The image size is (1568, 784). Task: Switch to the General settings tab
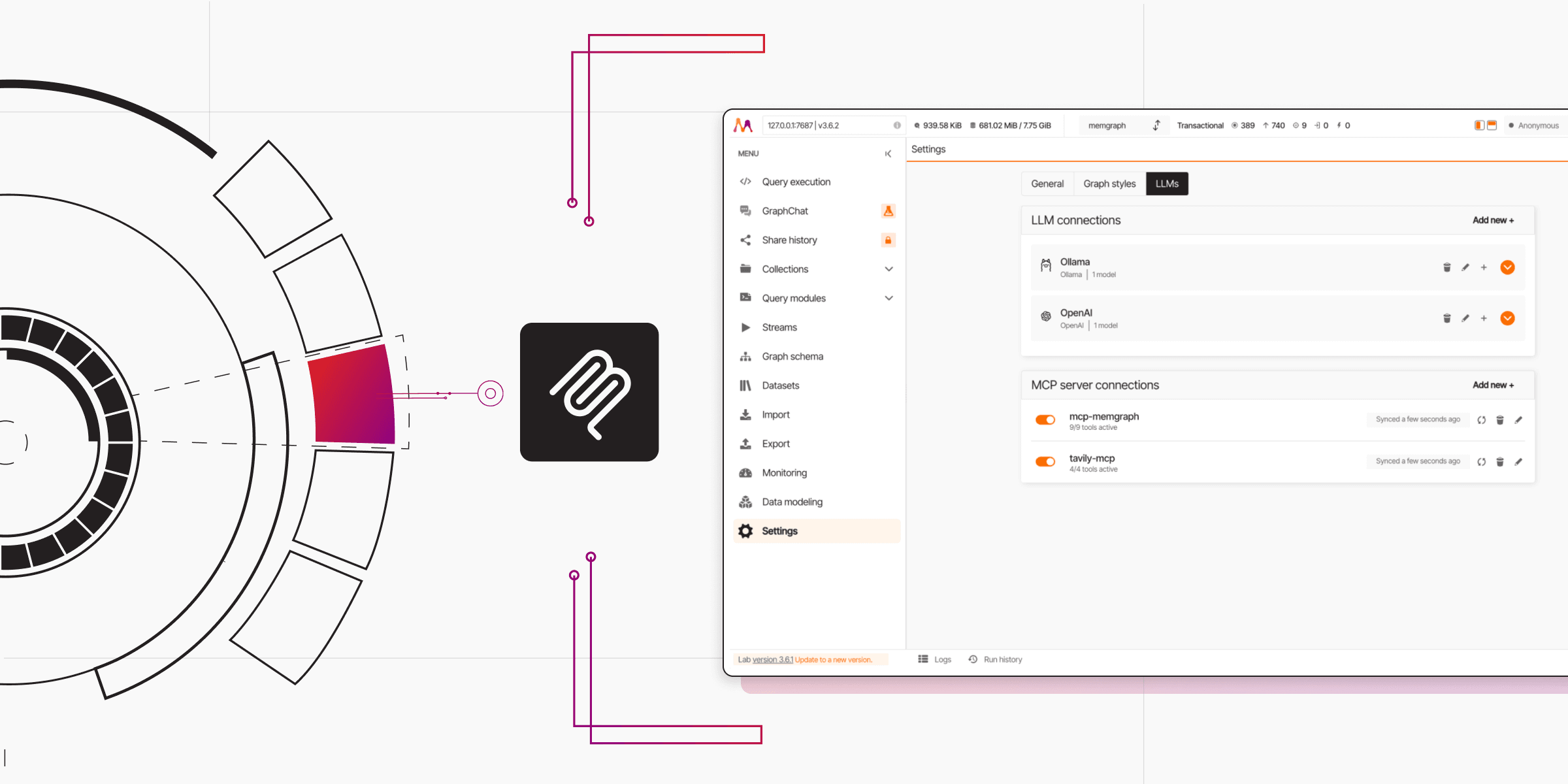1047,184
